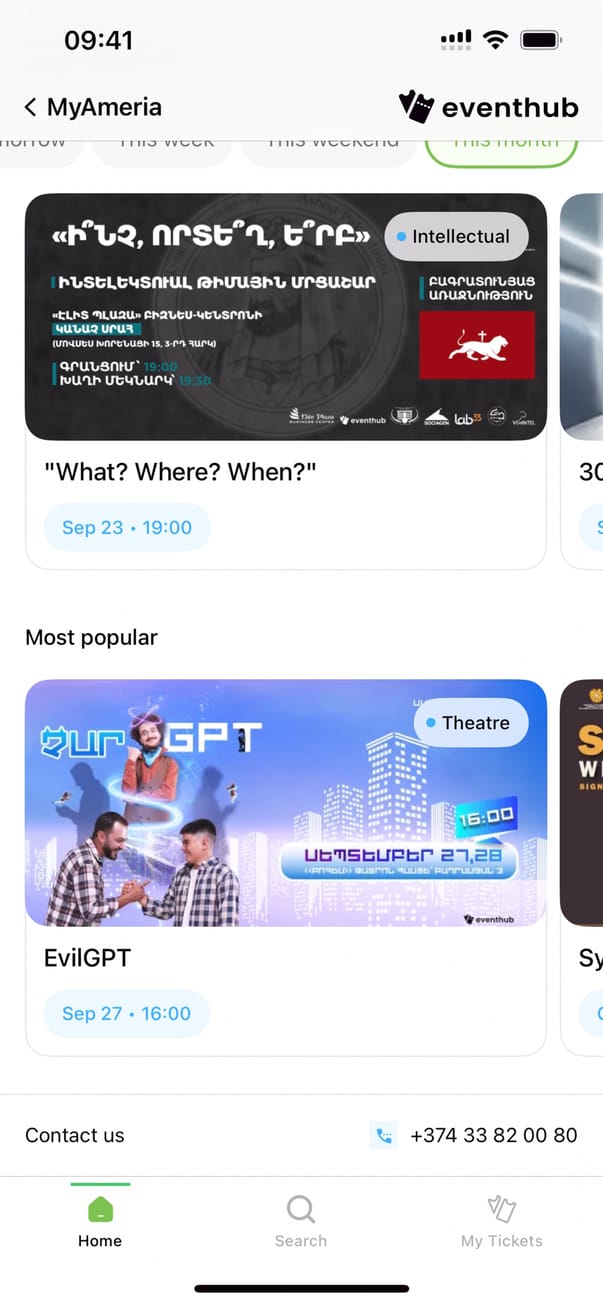The width and height of the screenshot is (603, 1305).
Task: Open the My Tickets icon
Action: (502, 1209)
